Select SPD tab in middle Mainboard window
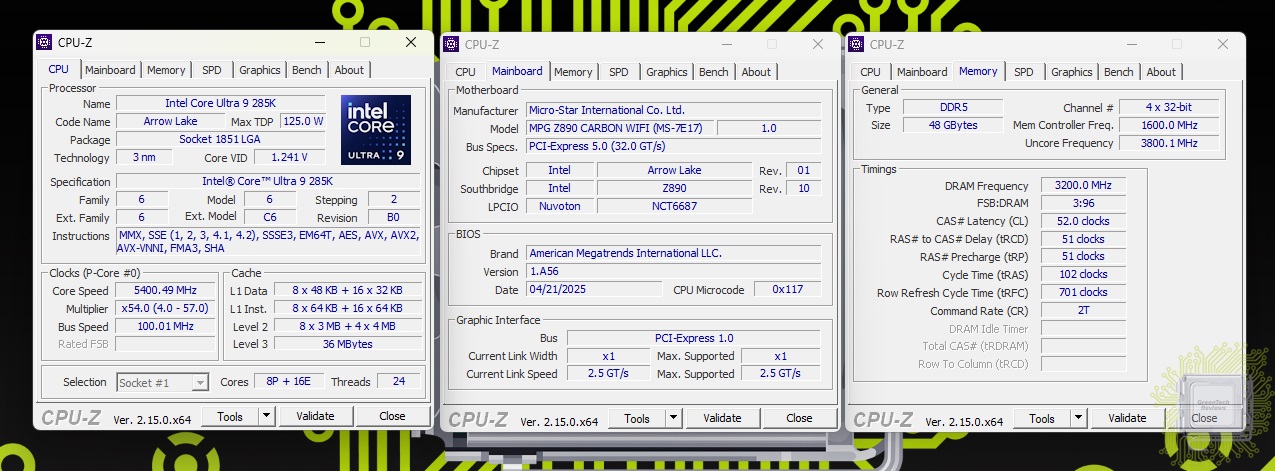Screen dimensions: 1275x471 click(x=619, y=72)
